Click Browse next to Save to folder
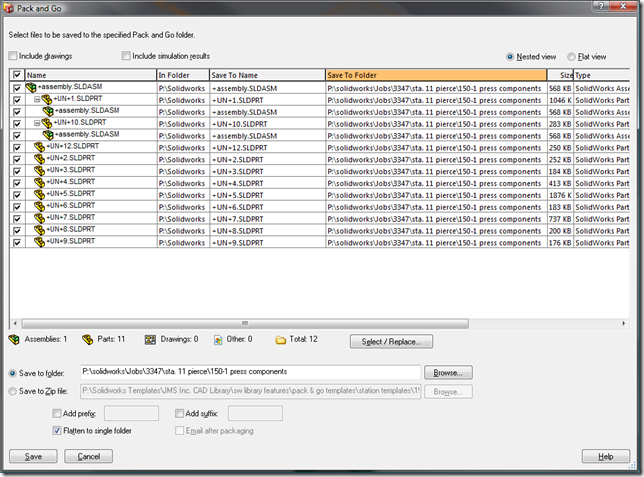The width and height of the screenshot is (644, 477). coord(448,373)
